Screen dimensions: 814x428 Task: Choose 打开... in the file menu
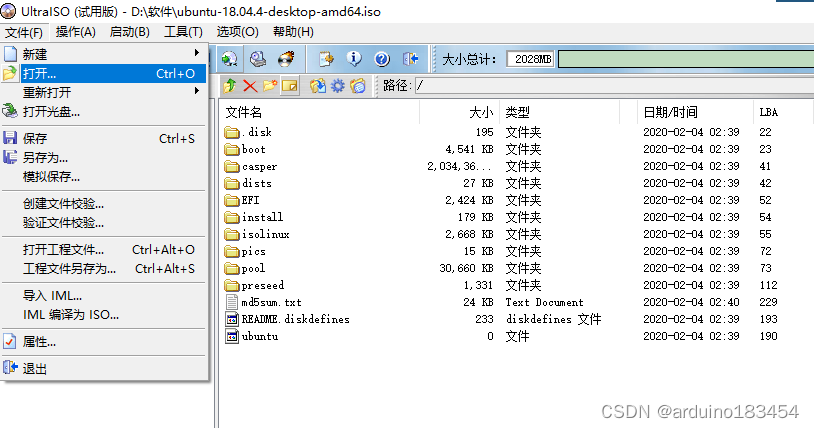click(104, 73)
